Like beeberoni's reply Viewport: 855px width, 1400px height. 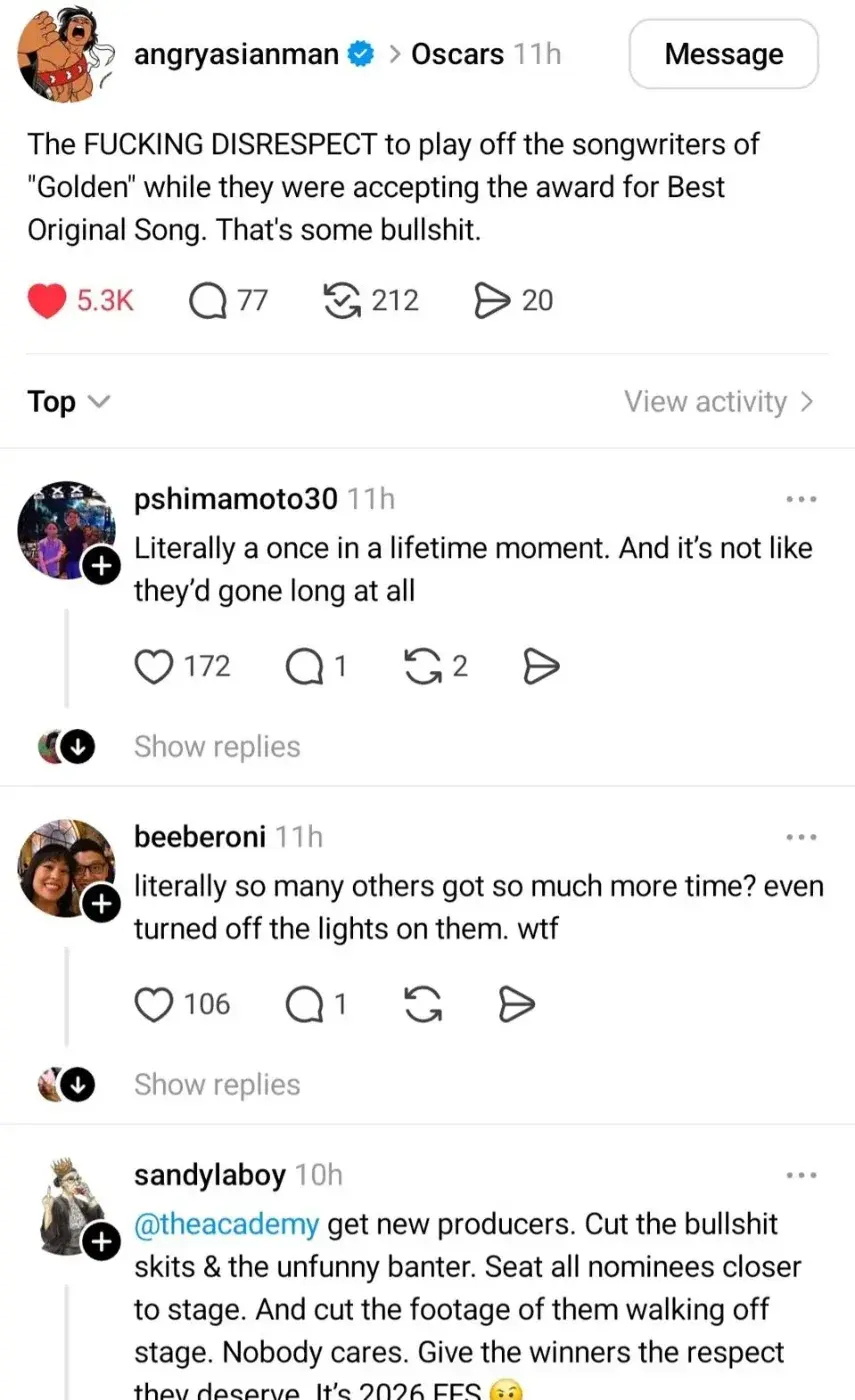[x=154, y=1004]
